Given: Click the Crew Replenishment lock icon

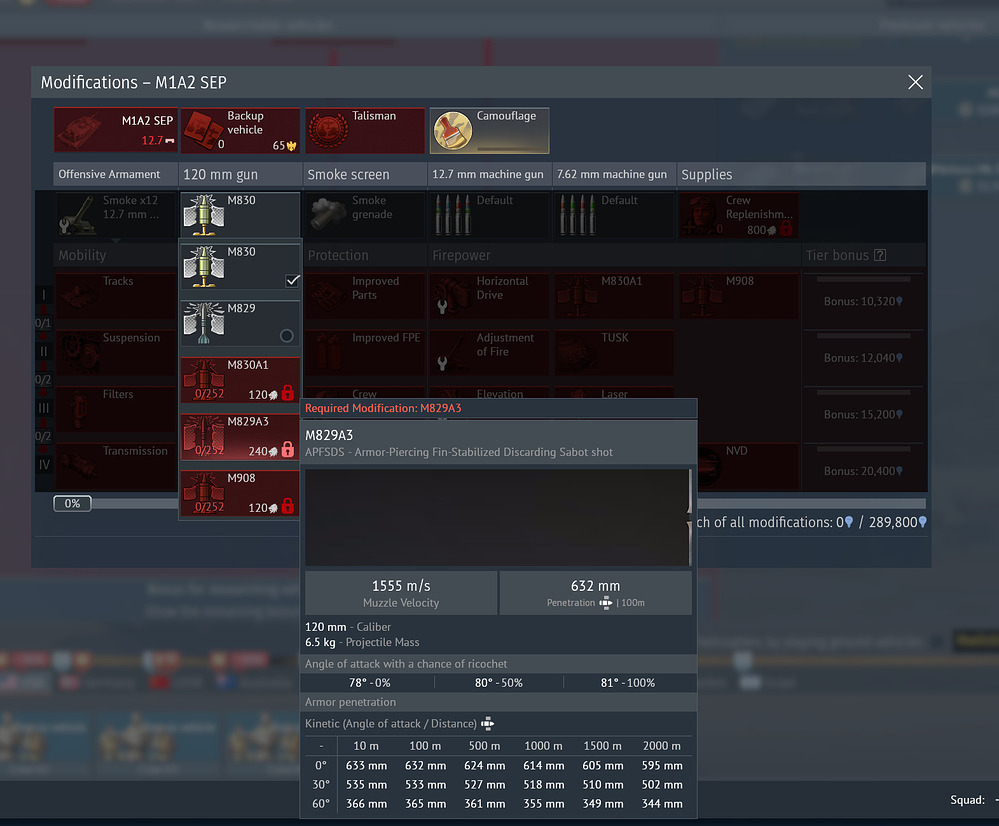Looking at the screenshot, I should [786, 229].
